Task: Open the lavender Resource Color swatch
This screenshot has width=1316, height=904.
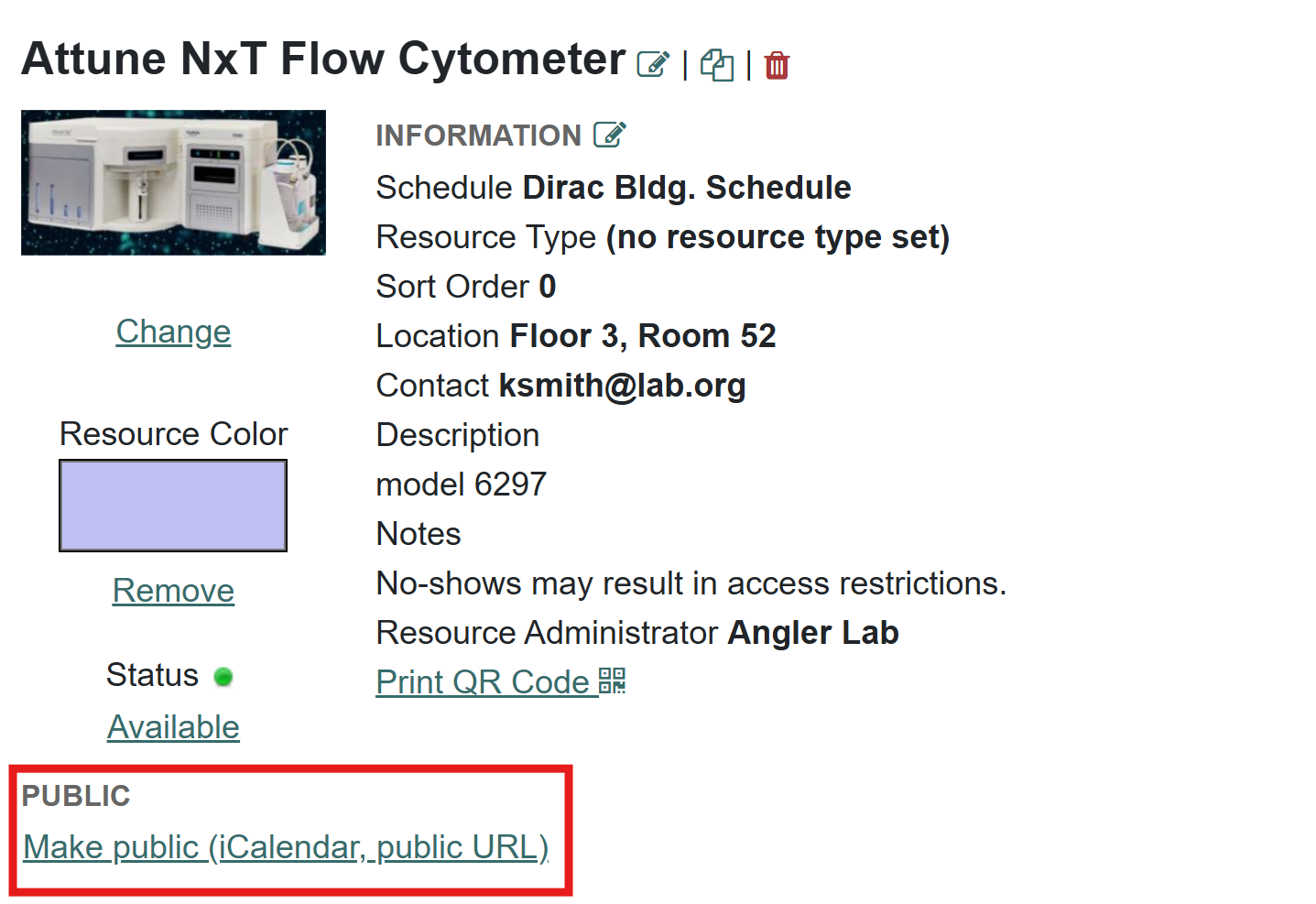Action: tap(173, 506)
